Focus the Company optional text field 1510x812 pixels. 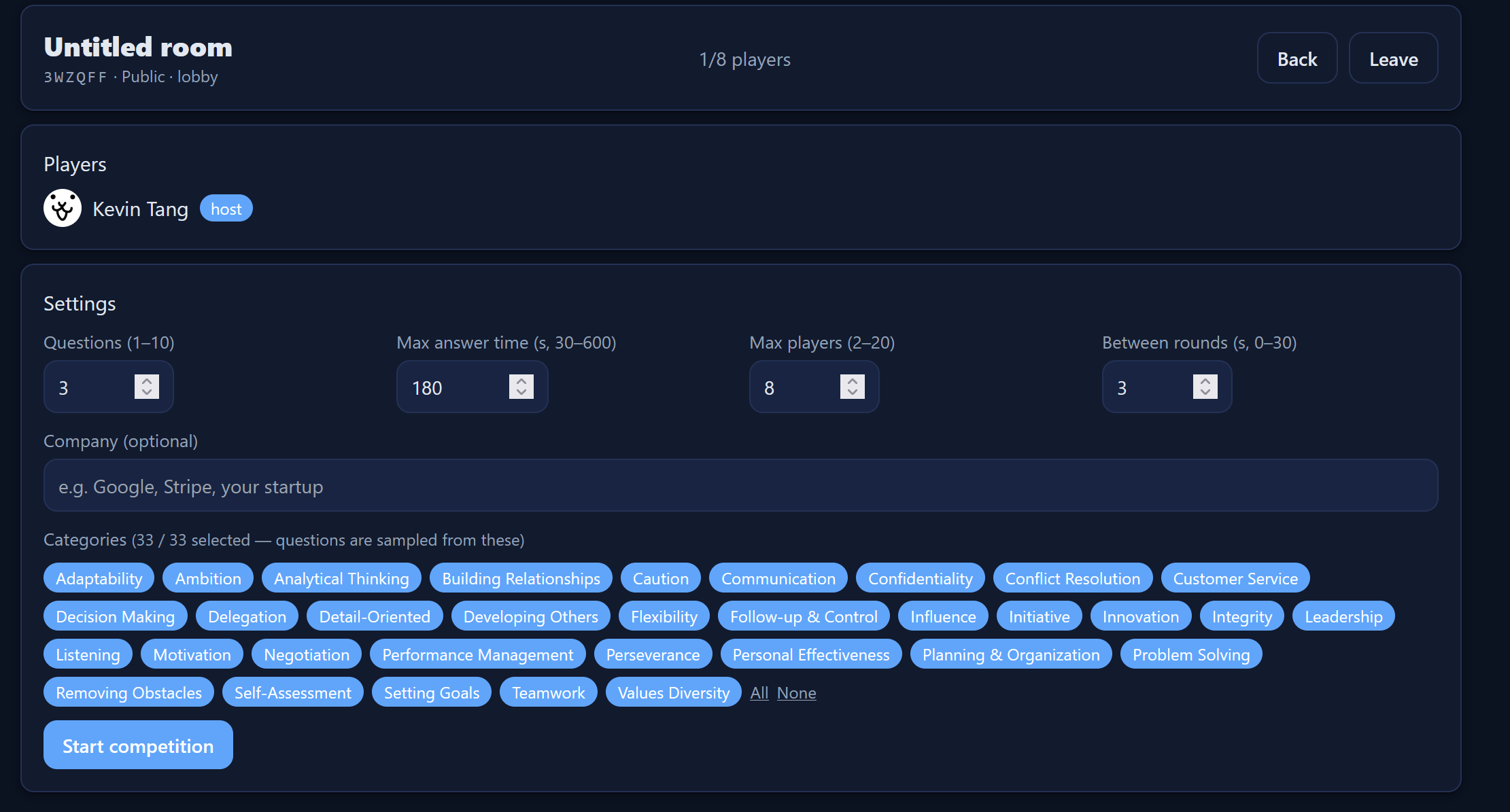(x=740, y=486)
